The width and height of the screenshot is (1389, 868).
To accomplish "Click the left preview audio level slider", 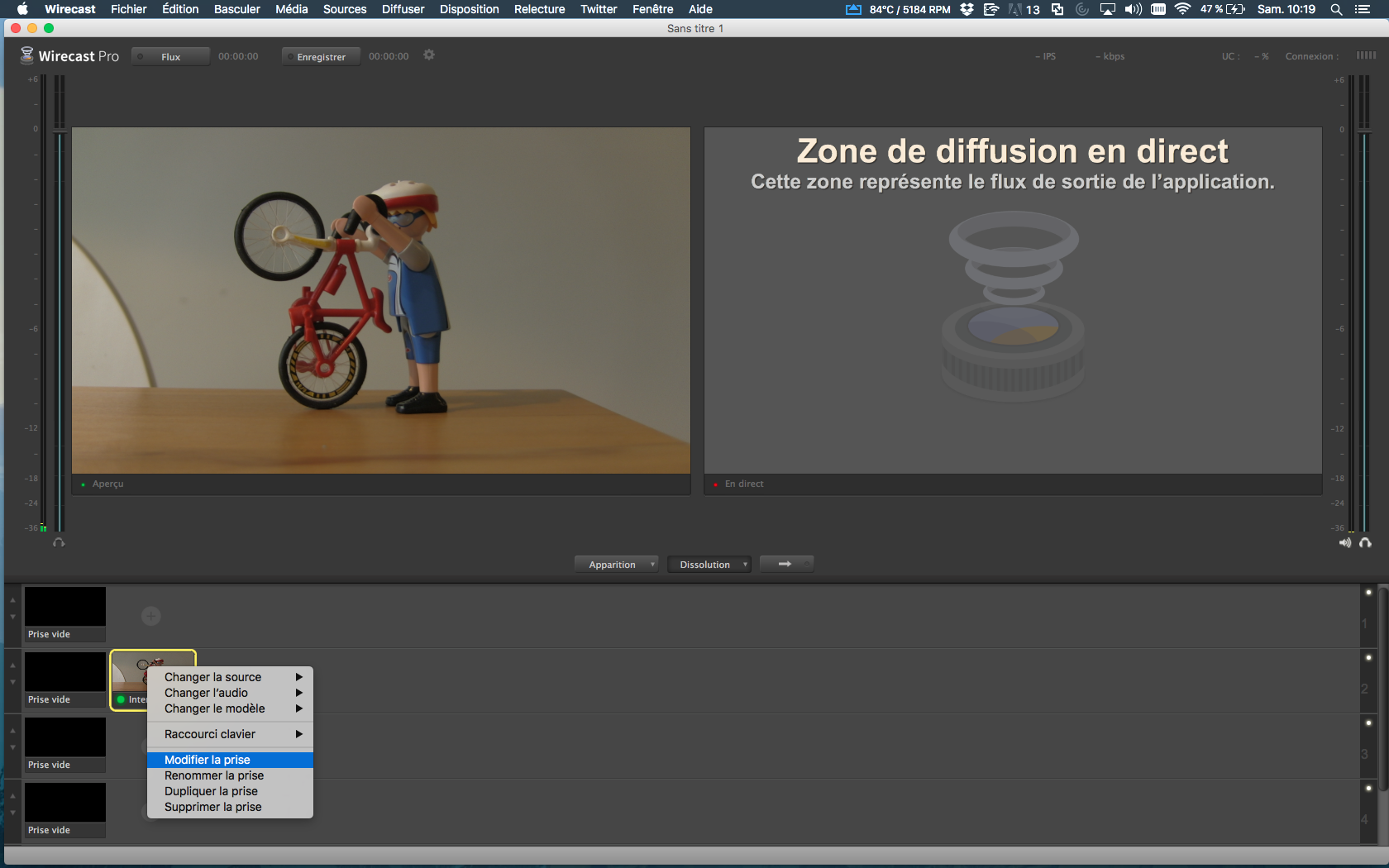I will [60, 131].
